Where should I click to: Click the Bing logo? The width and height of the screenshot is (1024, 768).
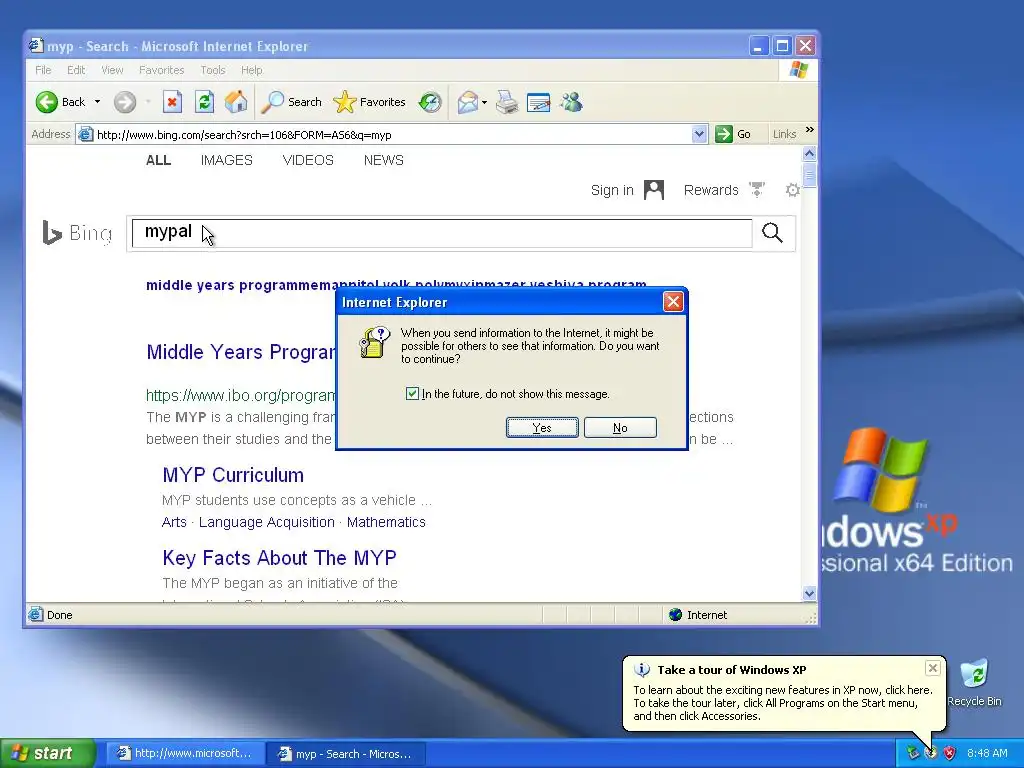[77, 232]
